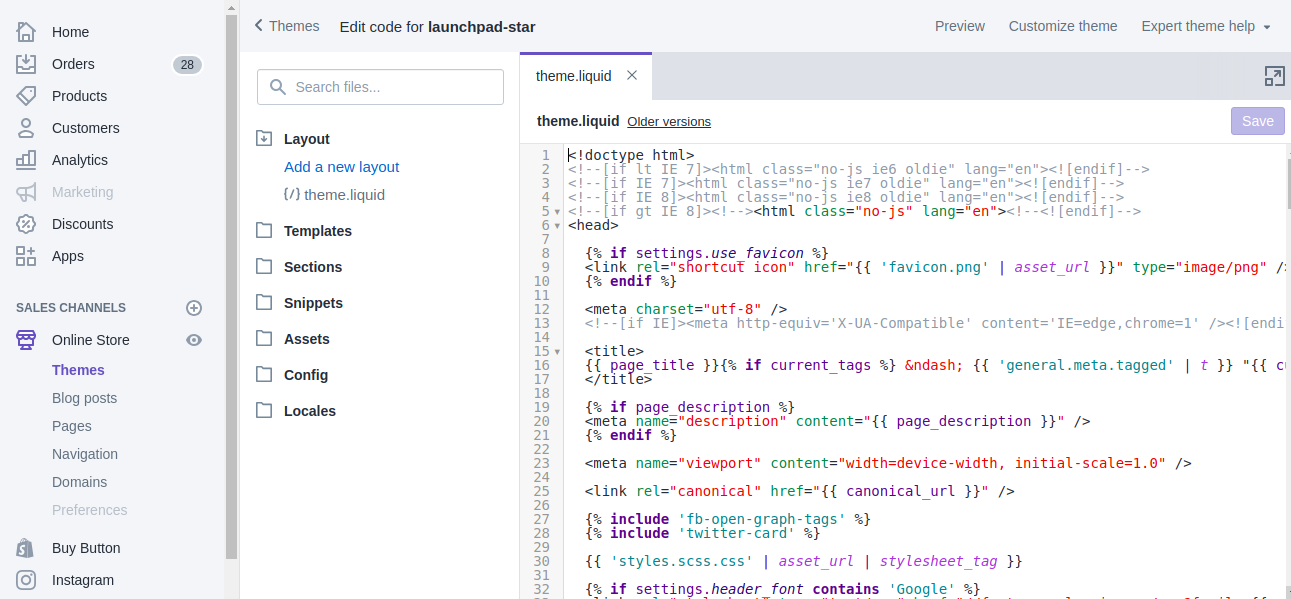Open the Expert theme help dropdown
This screenshot has height=599, width=1291.
pyautogui.click(x=1206, y=26)
